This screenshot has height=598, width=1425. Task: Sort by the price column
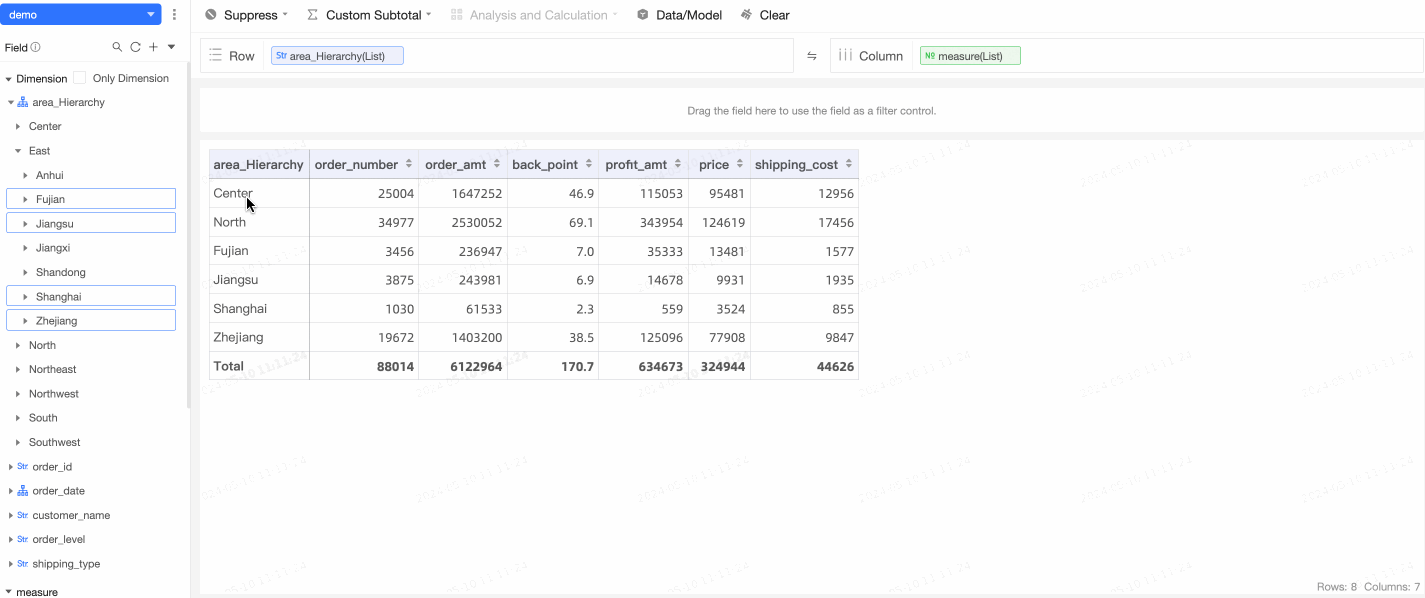pyautogui.click(x=740, y=165)
